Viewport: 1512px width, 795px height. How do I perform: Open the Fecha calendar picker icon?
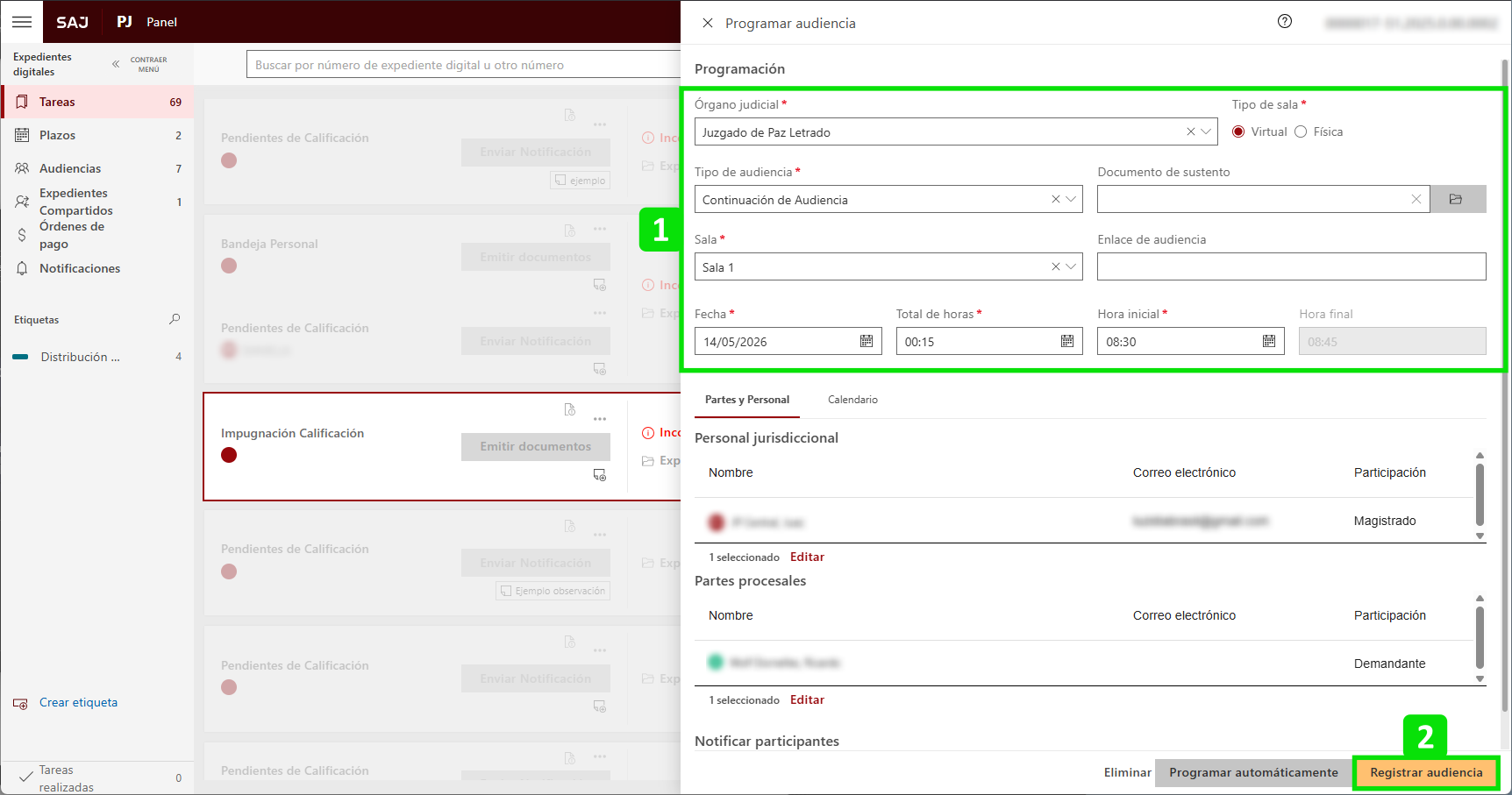coord(866,341)
